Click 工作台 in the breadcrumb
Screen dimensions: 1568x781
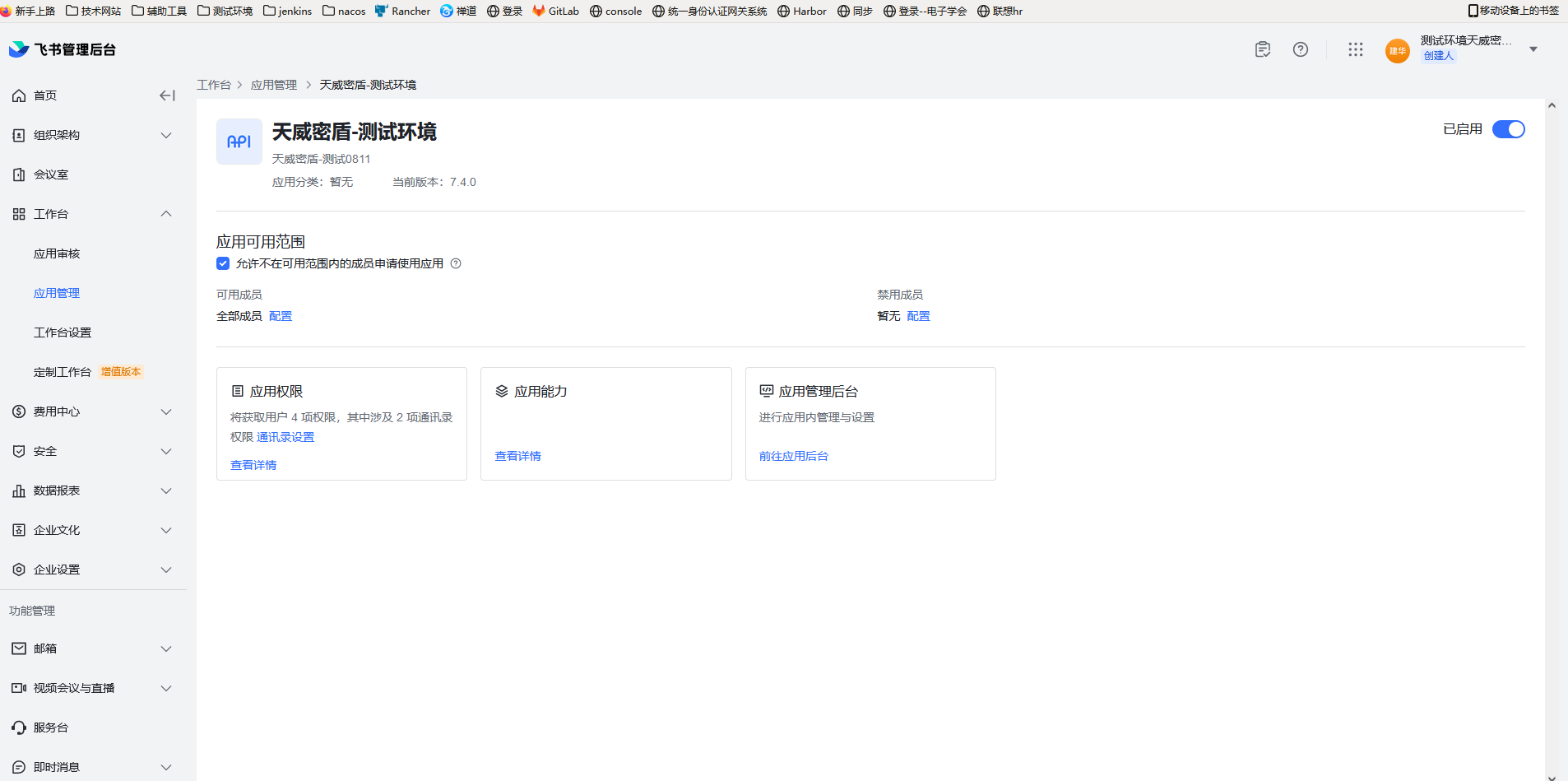point(214,85)
